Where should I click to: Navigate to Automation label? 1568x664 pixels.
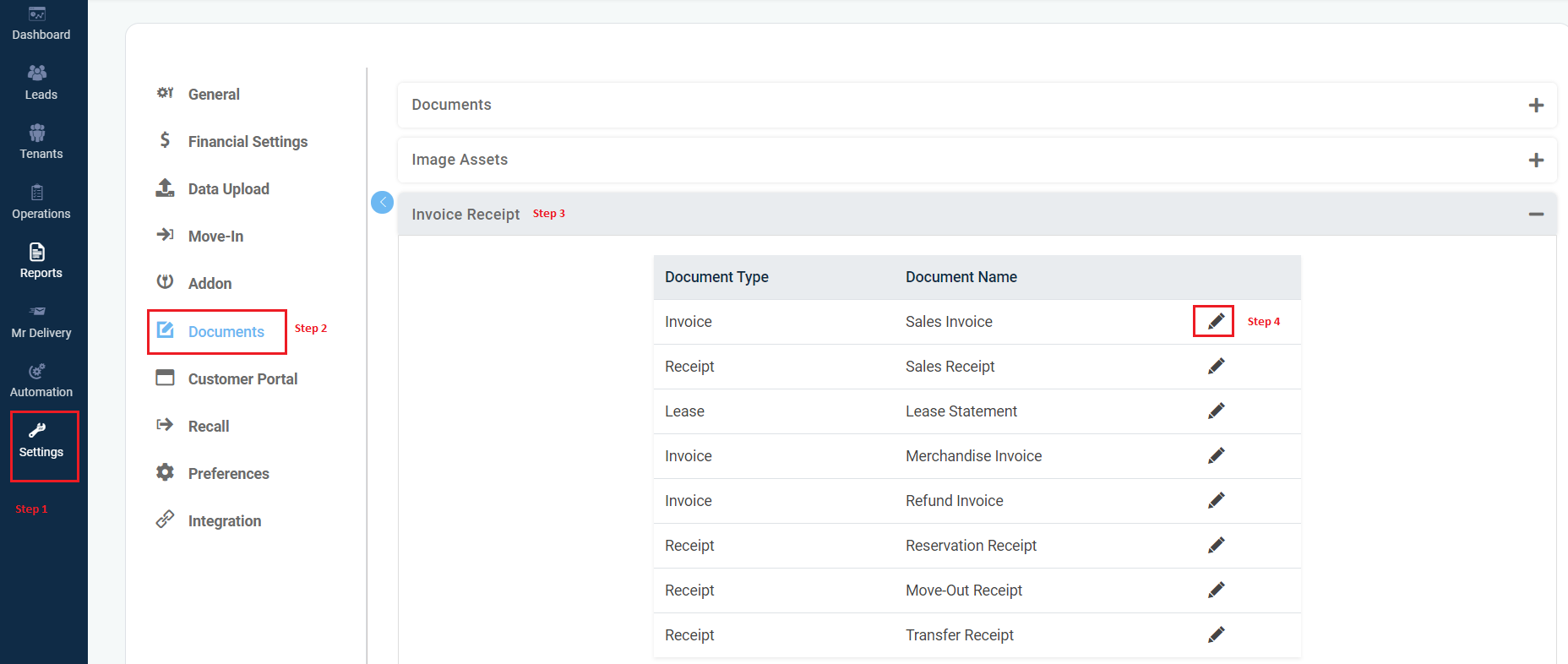(41, 392)
